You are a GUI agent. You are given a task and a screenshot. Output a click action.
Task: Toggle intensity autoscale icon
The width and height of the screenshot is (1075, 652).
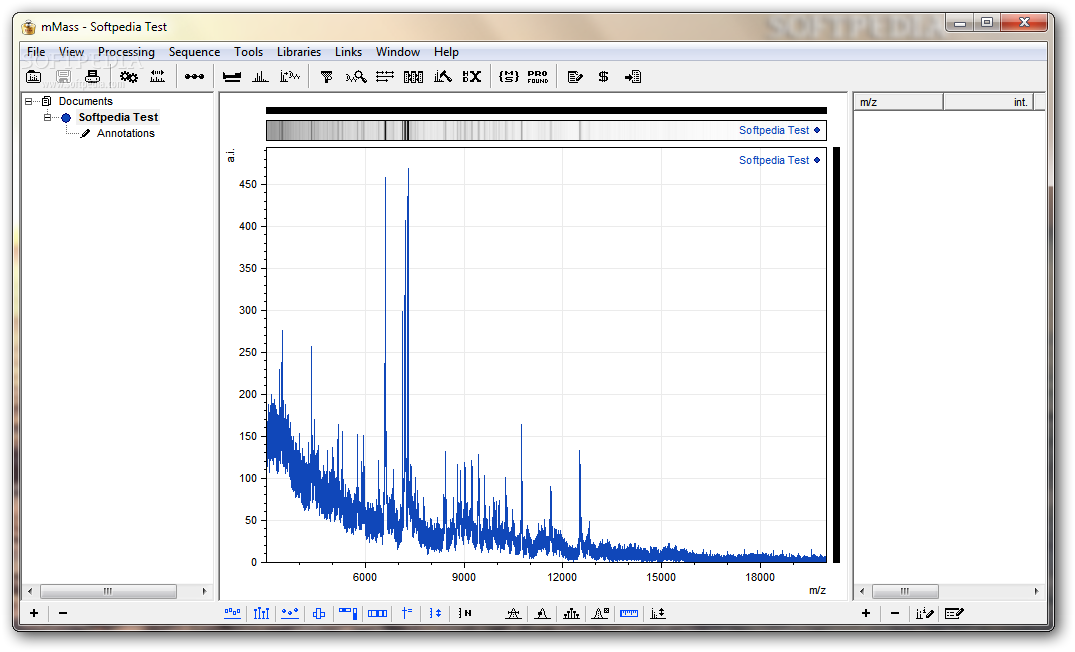coord(435,614)
